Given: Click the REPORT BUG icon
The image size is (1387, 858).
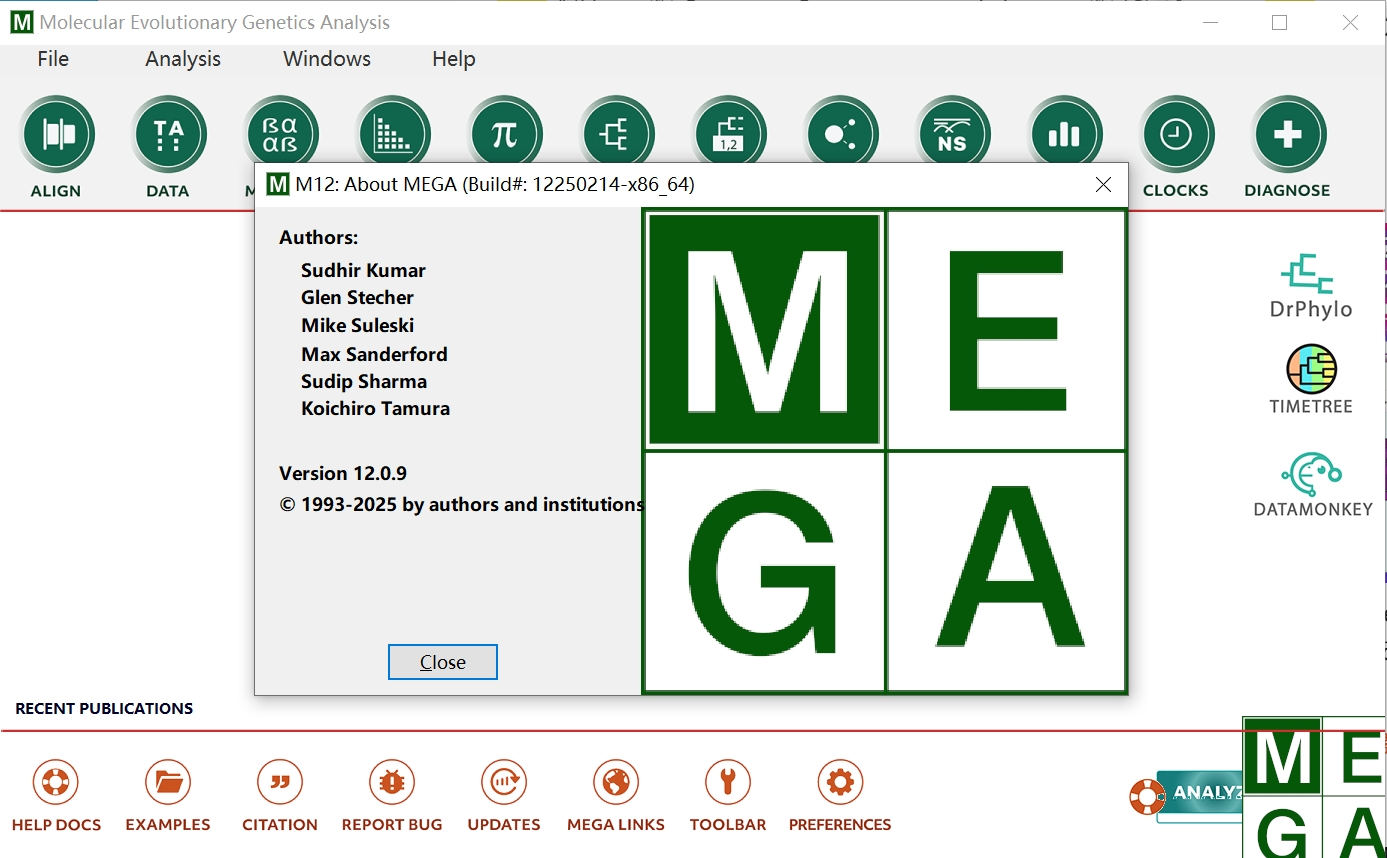Looking at the screenshot, I should click(392, 782).
